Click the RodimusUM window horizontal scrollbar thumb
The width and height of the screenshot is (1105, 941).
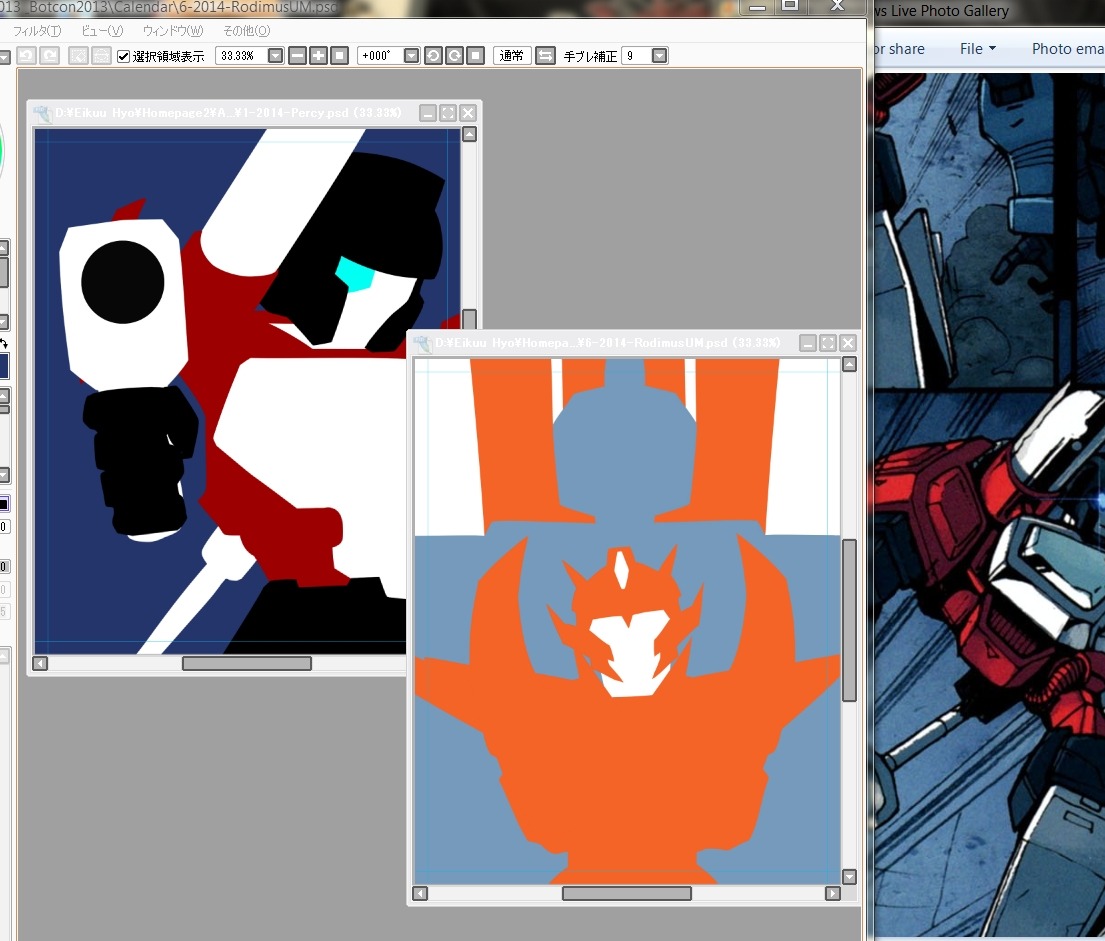coord(626,894)
